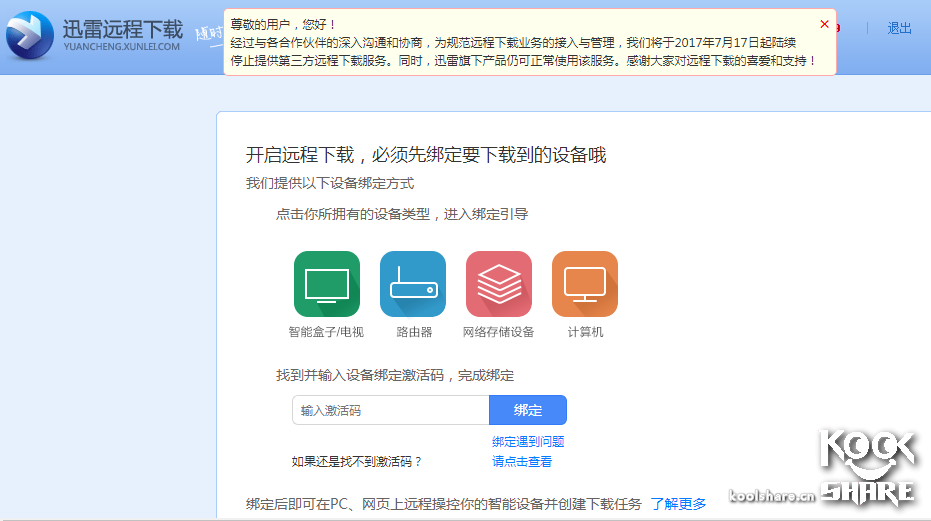This screenshot has width=931, height=521.
Task: Click the 请点击查看 link
Action: click(522, 462)
